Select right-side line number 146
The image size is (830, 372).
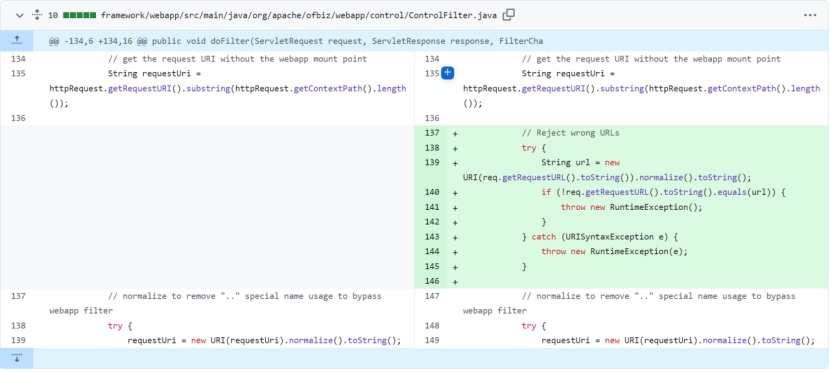click(x=432, y=281)
